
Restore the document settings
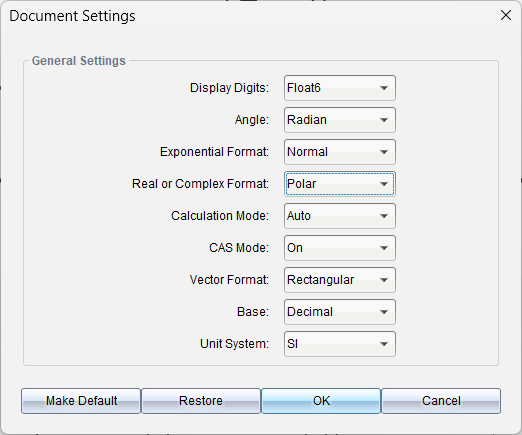pos(201,401)
